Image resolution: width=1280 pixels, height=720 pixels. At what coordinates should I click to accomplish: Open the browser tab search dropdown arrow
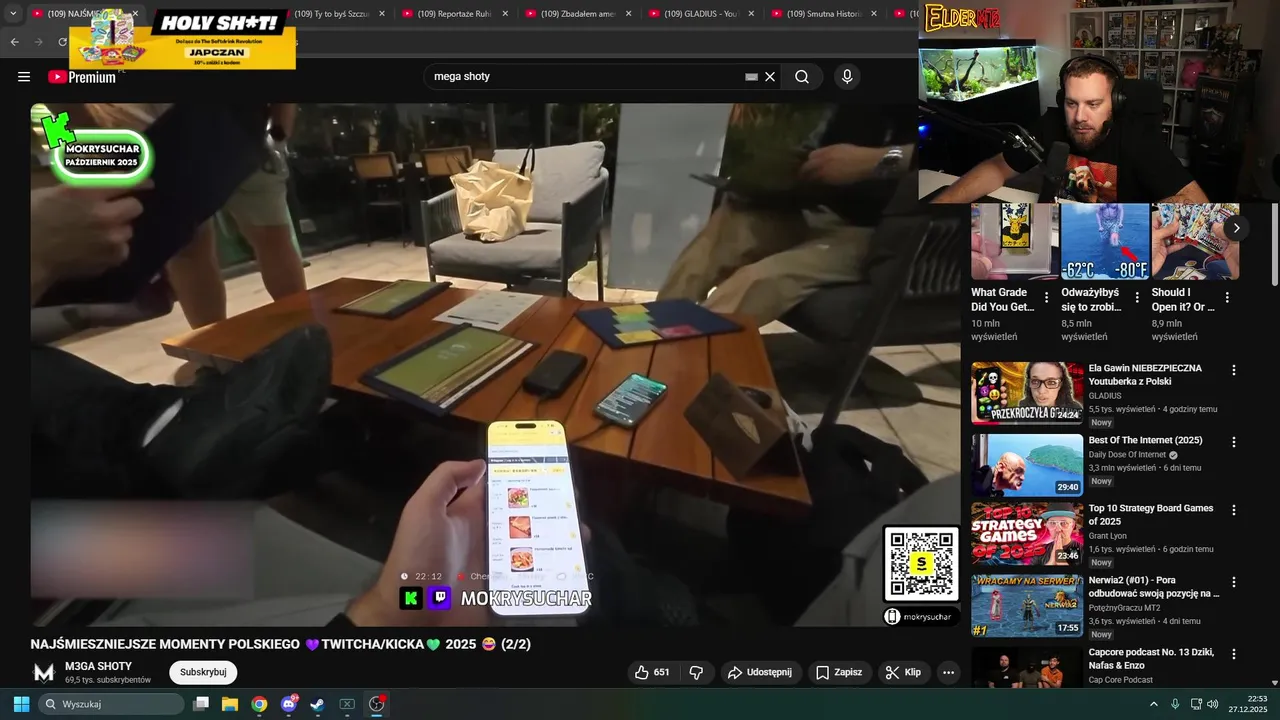click(13, 14)
